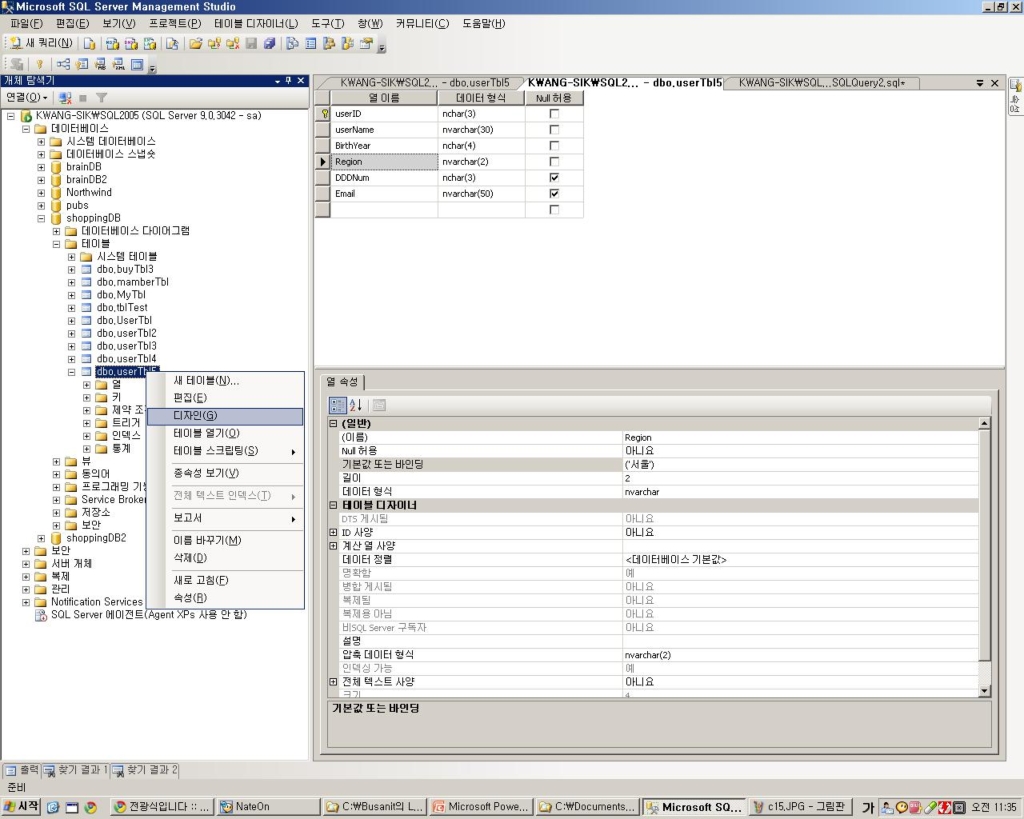The image size is (1024, 819).
Task: Click the properties grid scroll down arrow
Action: point(984,691)
